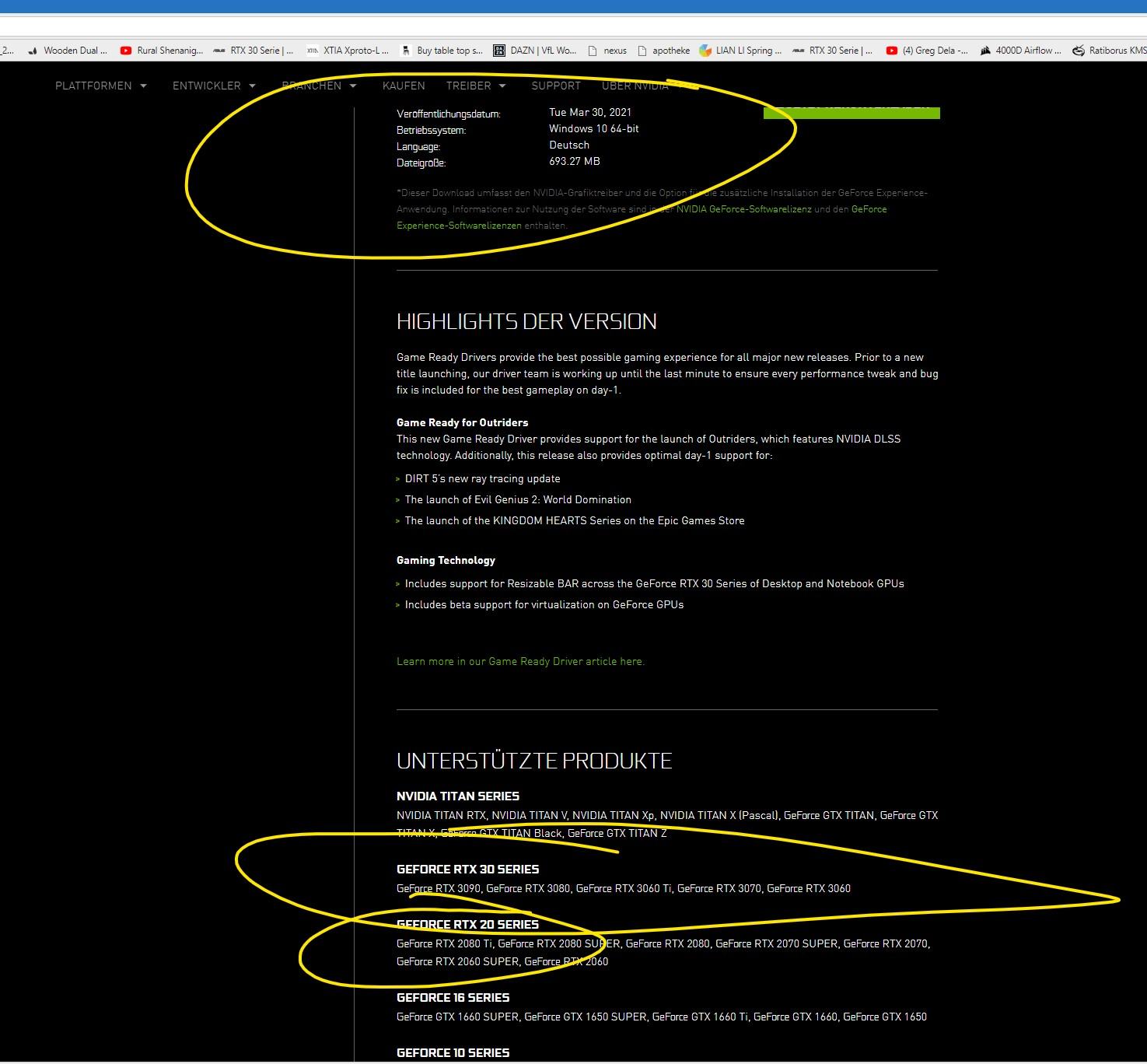Click the Betriebssystem label

tap(432, 130)
